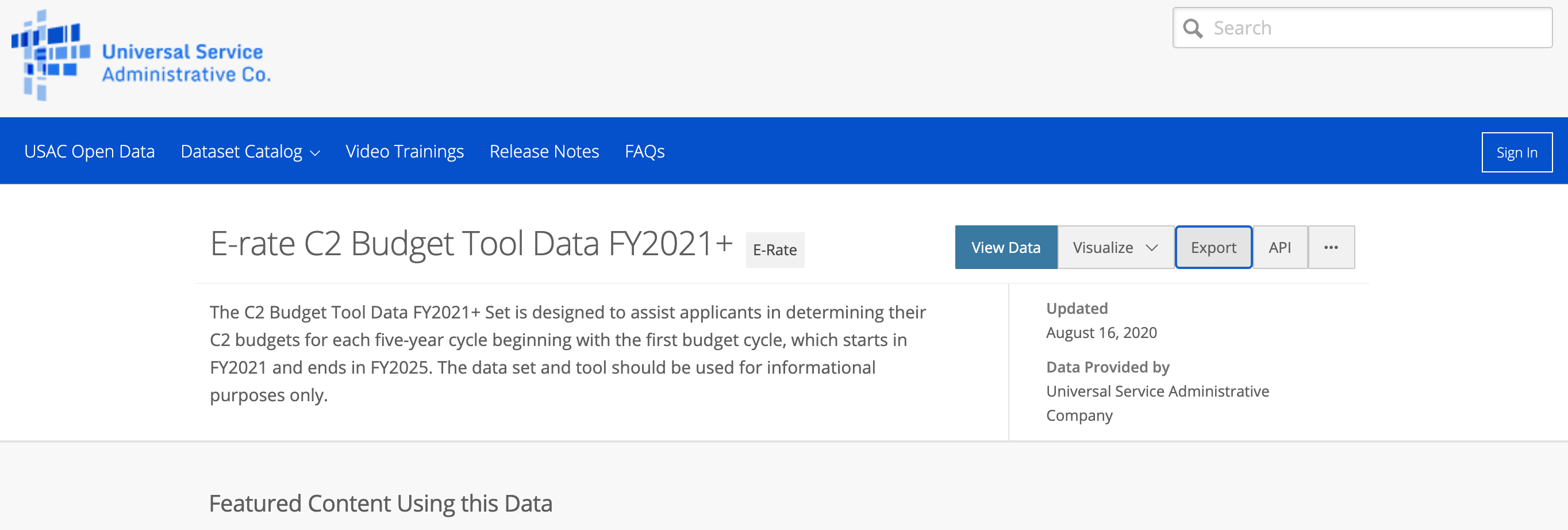The image size is (1568, 530).
Task: Open Release Notes page
Action: click(x=544, y=151)
